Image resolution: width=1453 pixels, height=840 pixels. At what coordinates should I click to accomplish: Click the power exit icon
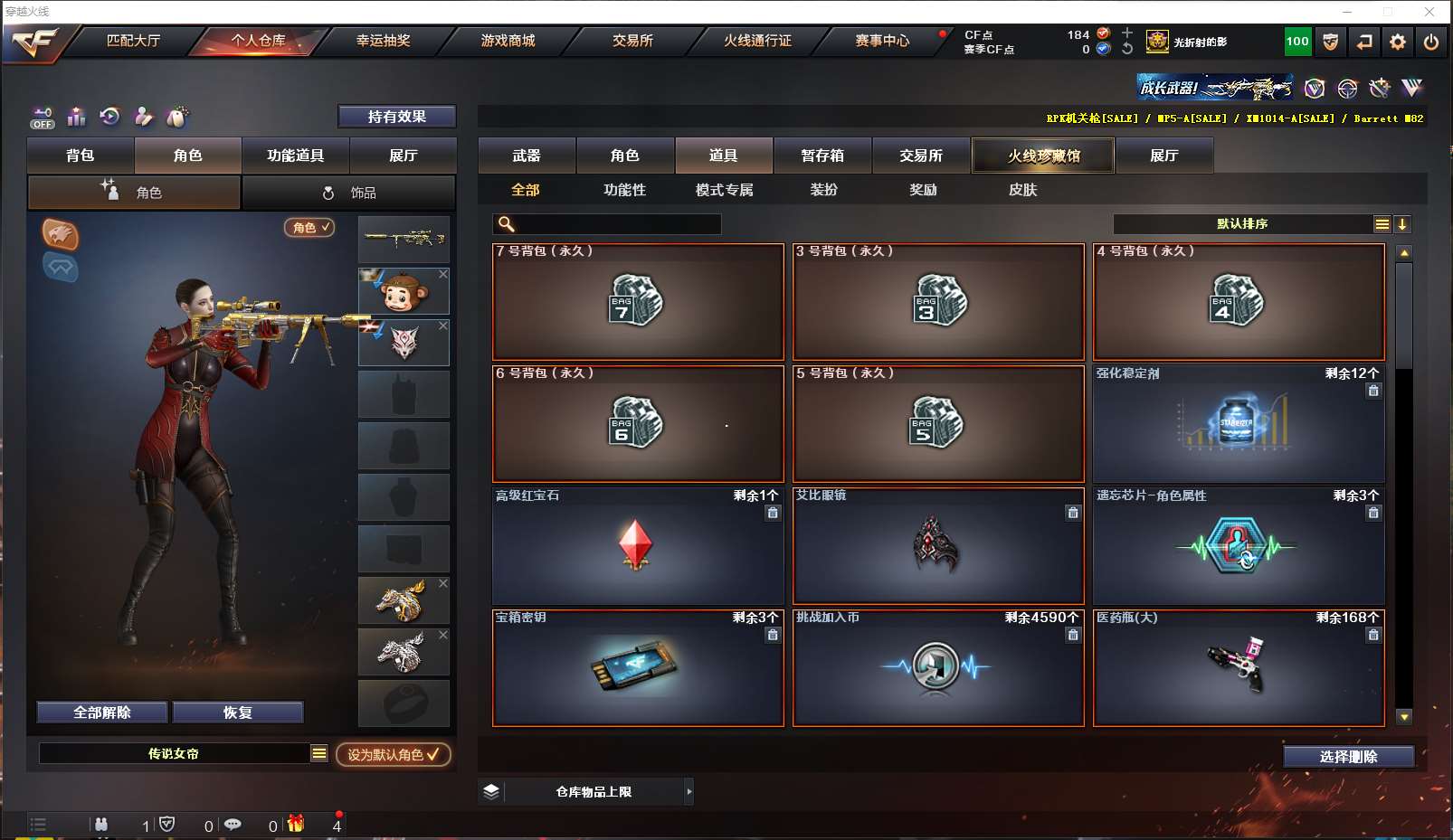coord(1431,42)
